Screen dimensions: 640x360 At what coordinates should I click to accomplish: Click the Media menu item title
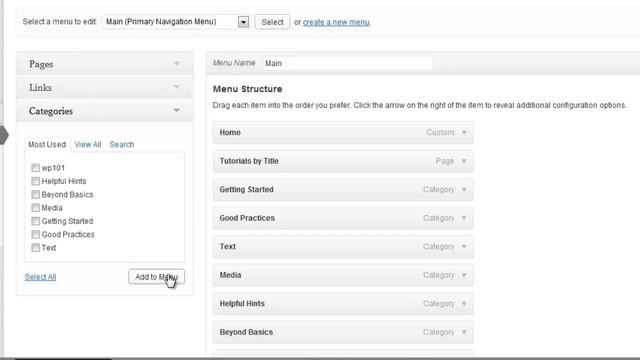(230, 275)
